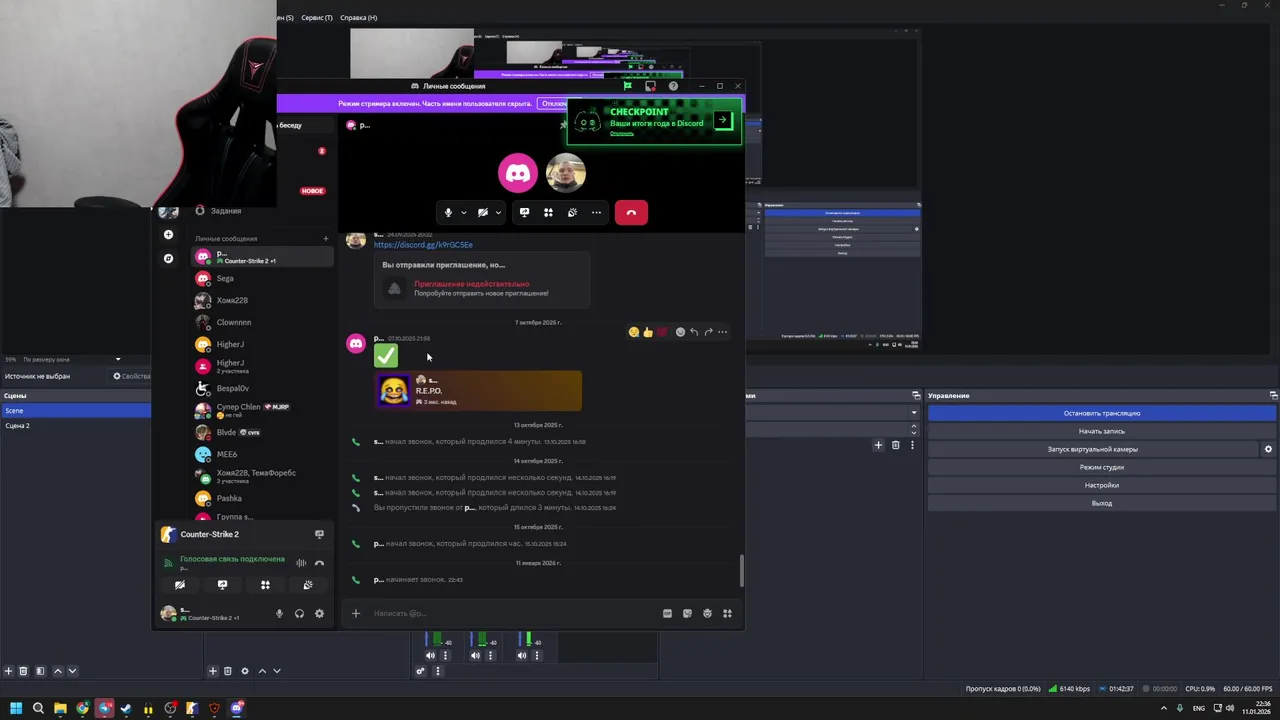Toggle noise suppression in voice panel

pos(301,563)
